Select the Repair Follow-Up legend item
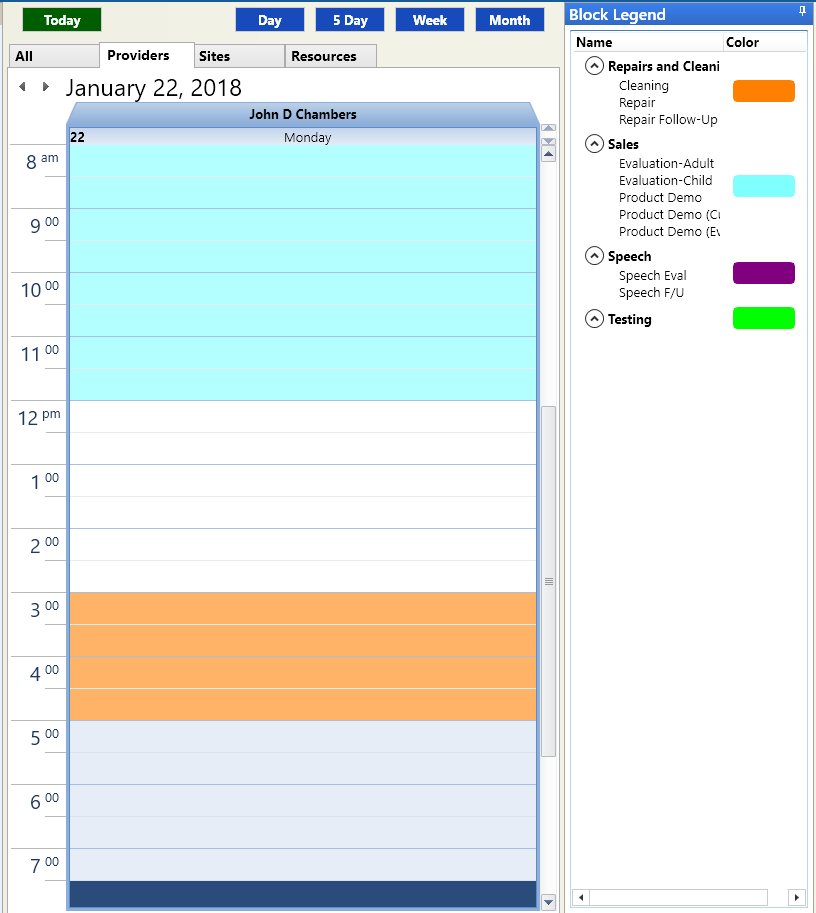 (x=668, y=120)
